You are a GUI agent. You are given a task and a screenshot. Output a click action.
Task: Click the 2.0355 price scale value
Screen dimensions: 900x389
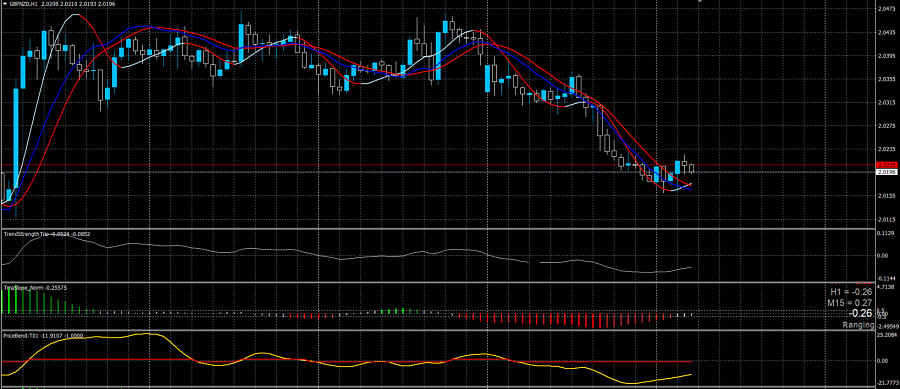tap(886, 79)
